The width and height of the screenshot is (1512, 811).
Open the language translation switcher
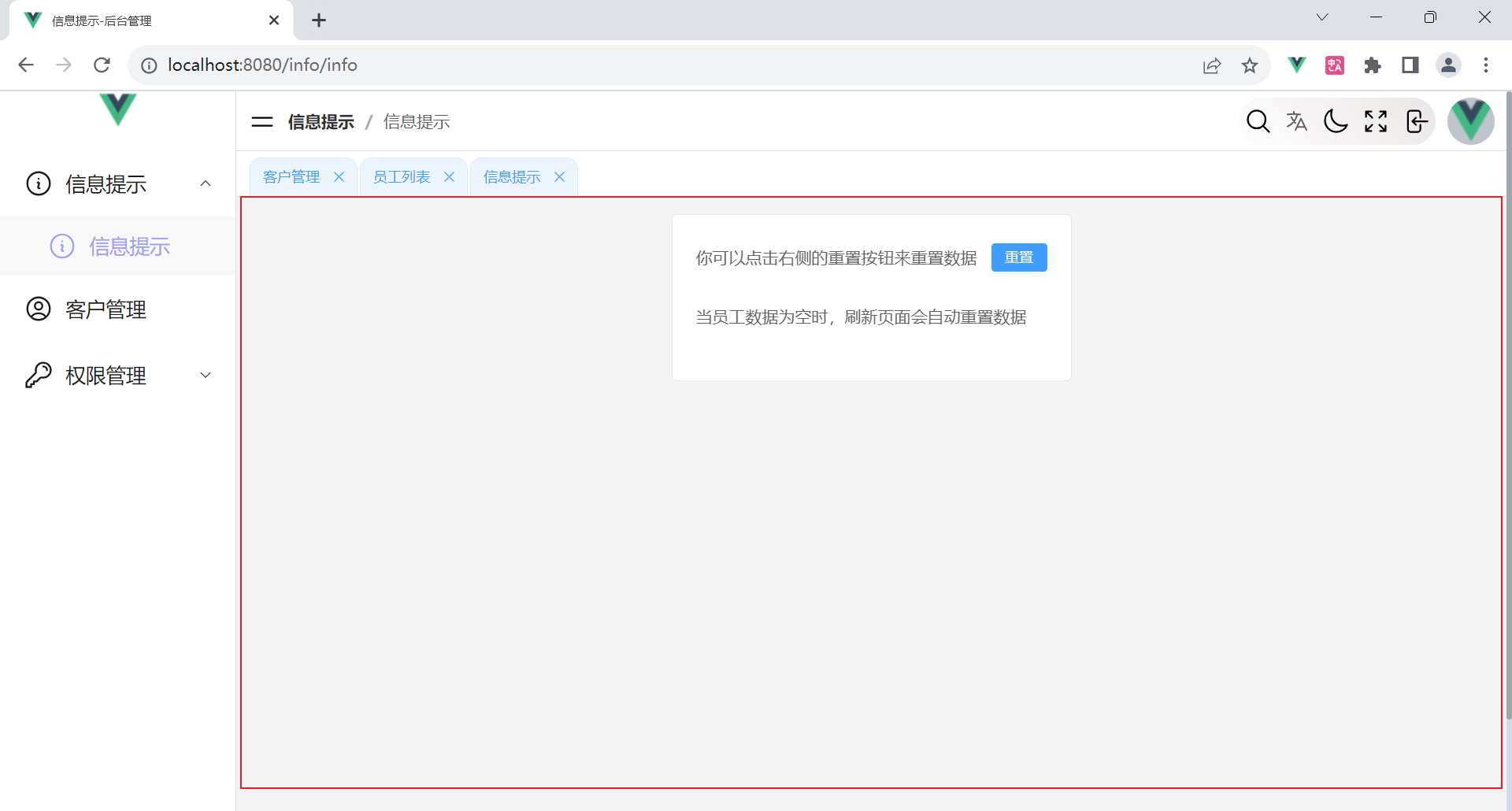click(1297, 121)
